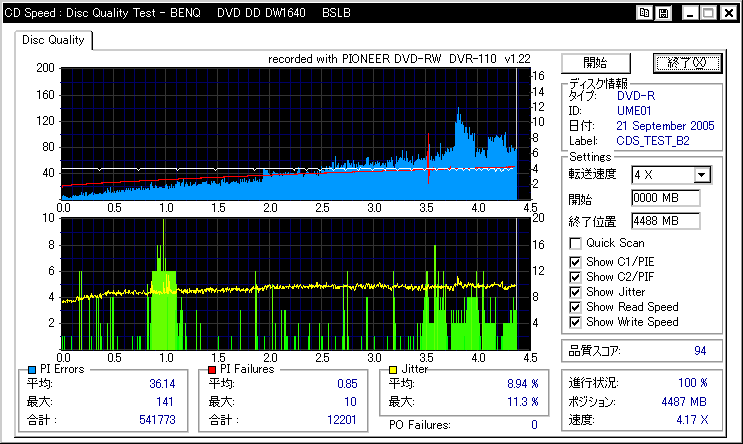Click the yellow Jitter color swatch
The width and height of the screenshot is (743, 444).
pyautogui.click(x=393, y=370)
